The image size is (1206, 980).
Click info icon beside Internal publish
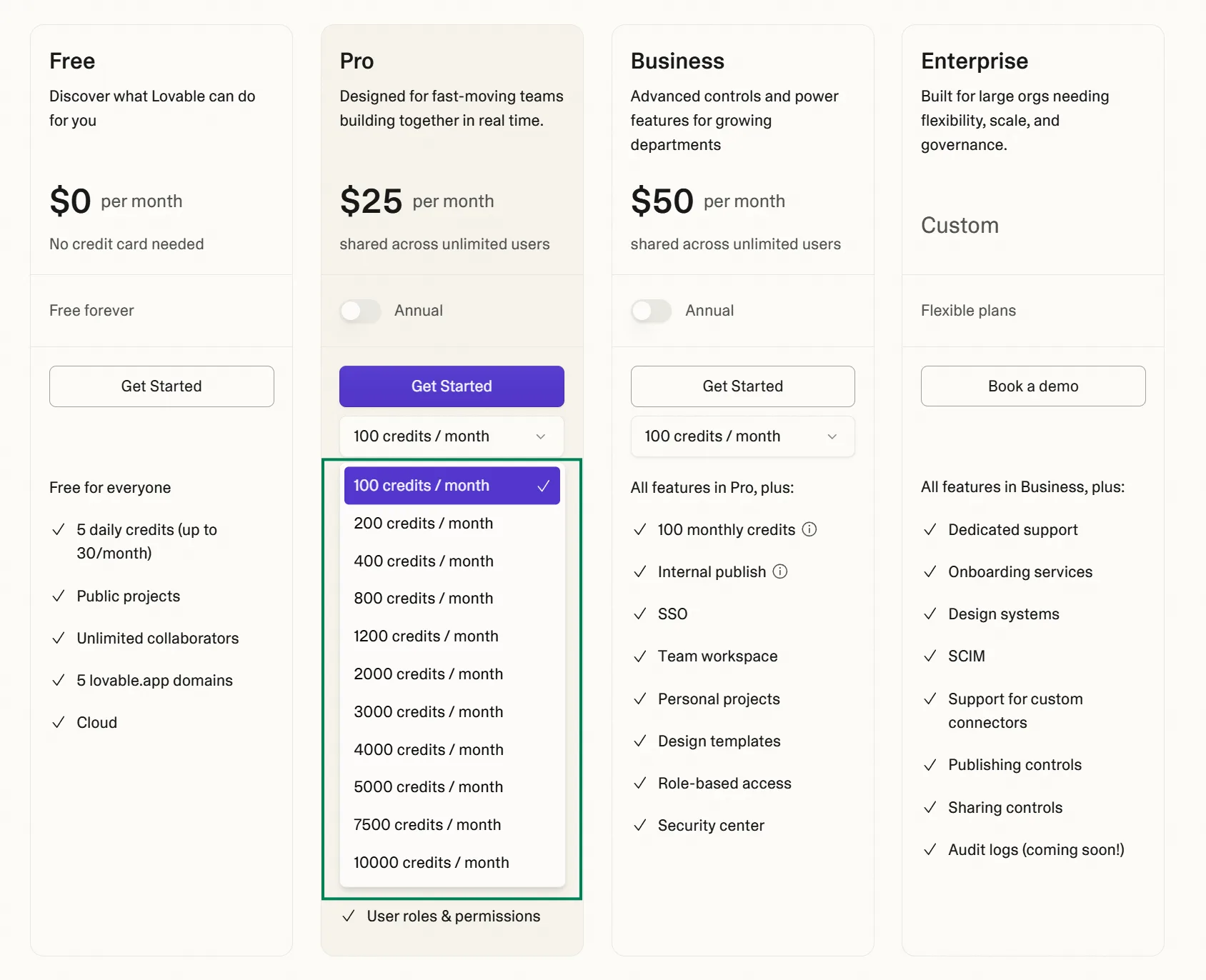click(780, 571)
